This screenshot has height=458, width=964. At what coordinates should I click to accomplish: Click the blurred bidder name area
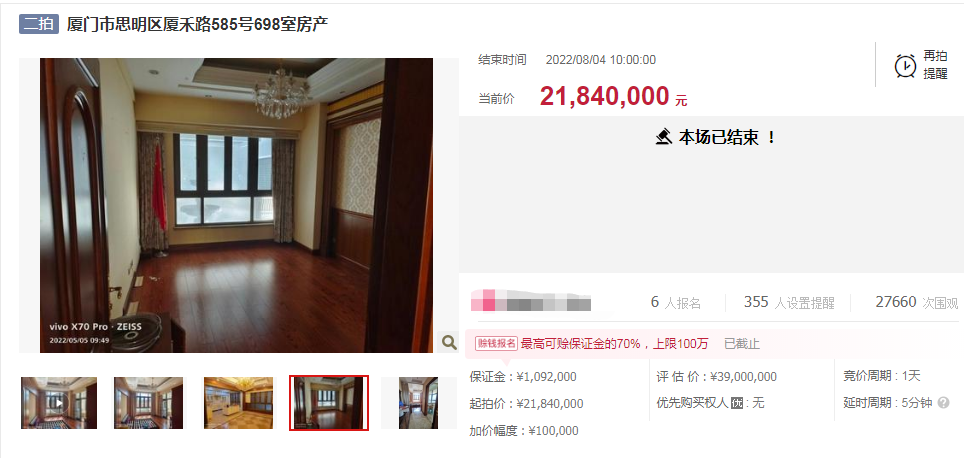coord(531,304)
